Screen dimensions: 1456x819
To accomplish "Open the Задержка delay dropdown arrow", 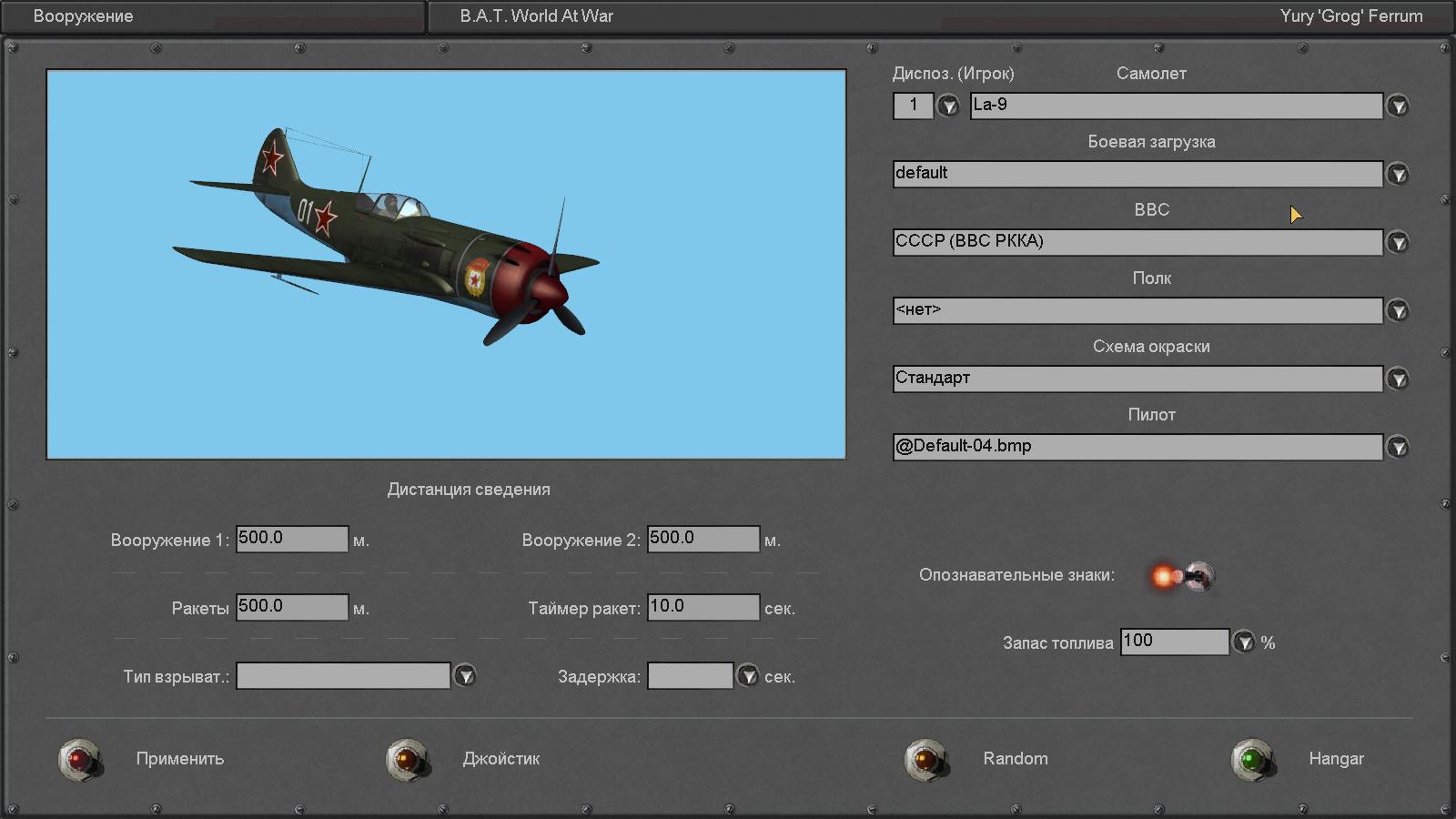I will [x=747, y=676].
